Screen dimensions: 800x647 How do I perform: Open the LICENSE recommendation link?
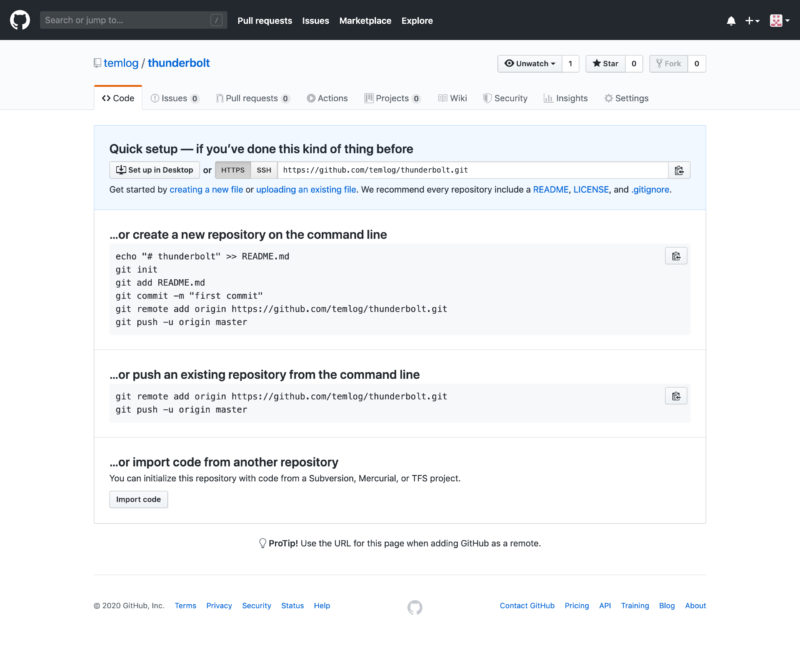[x=591, y=190]
